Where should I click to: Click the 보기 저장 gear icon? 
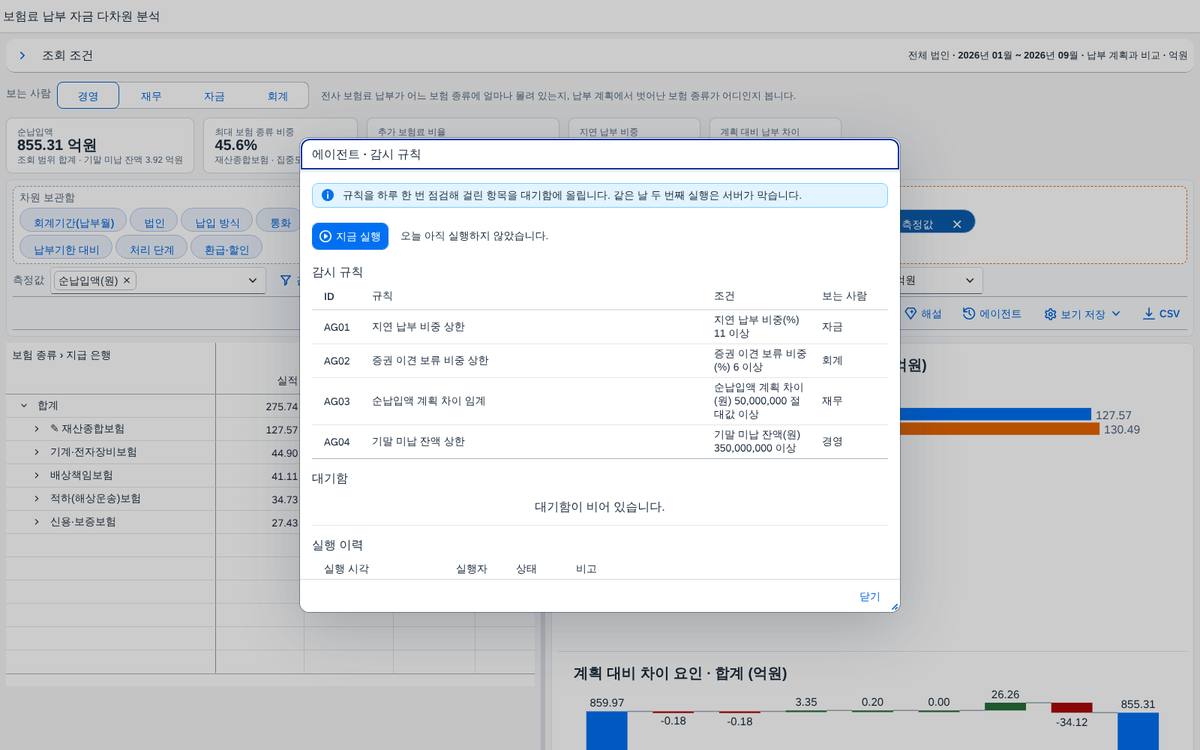pyautogui.click(x=1050, y=314)
